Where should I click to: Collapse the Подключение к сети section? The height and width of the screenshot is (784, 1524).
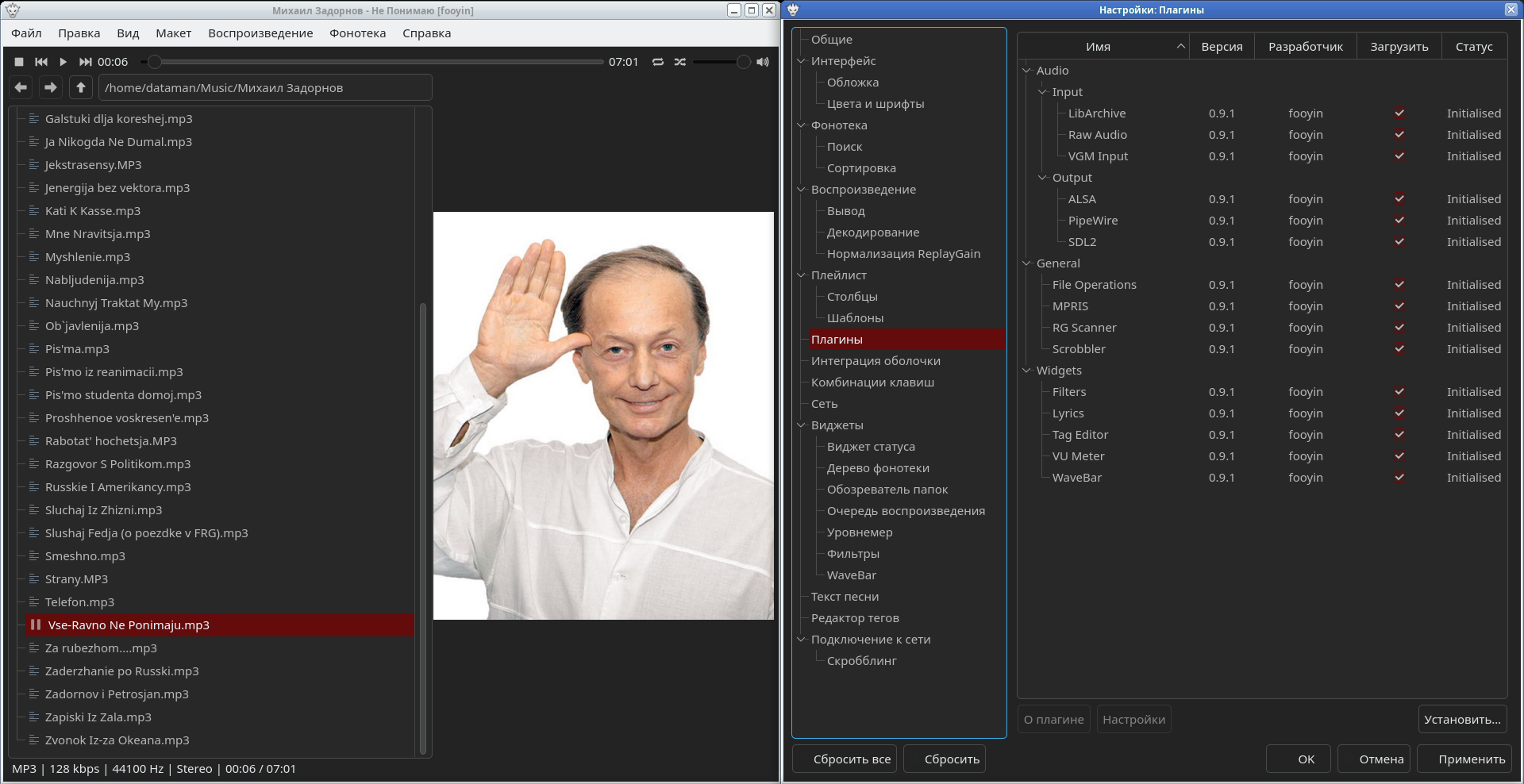[x=801, y=640]
